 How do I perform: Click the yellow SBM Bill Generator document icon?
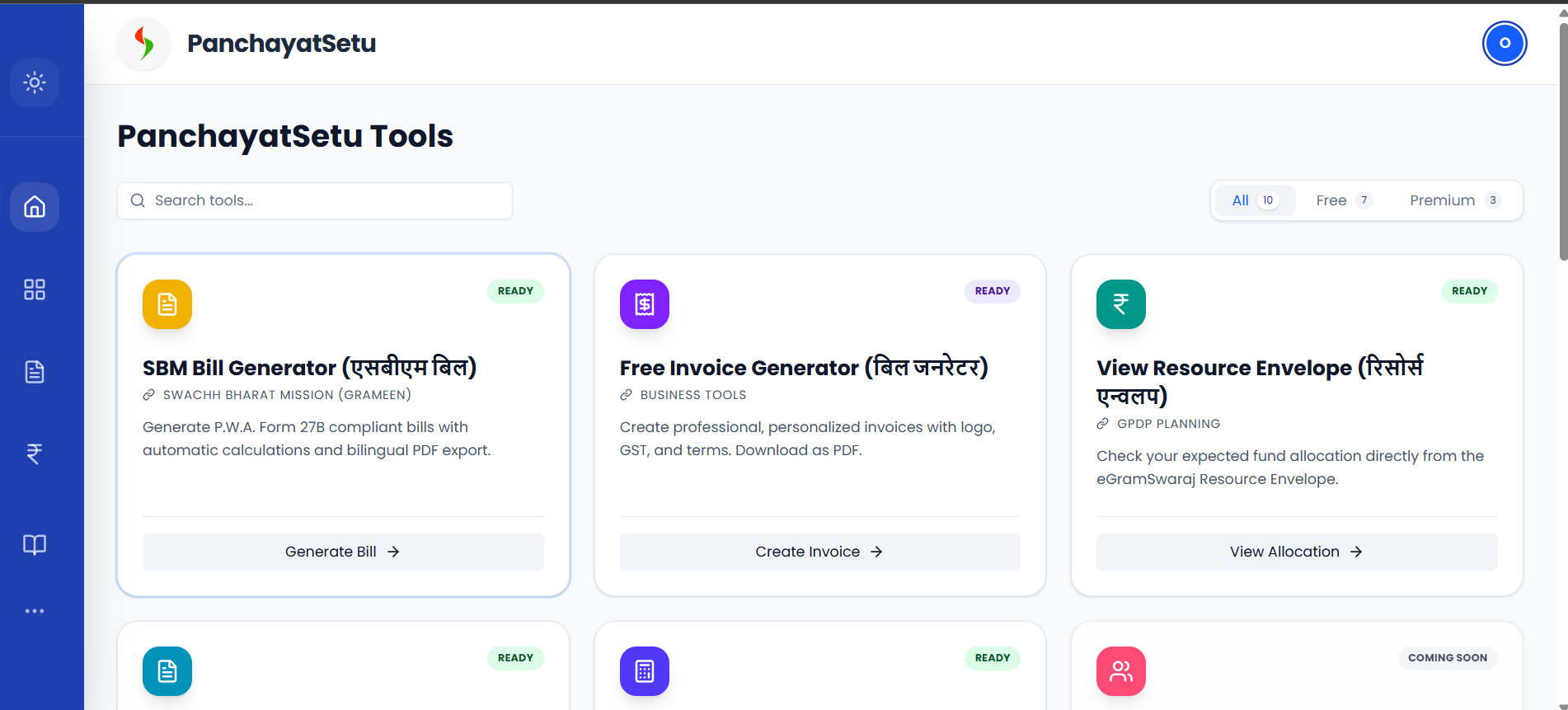tap(167, 304)
